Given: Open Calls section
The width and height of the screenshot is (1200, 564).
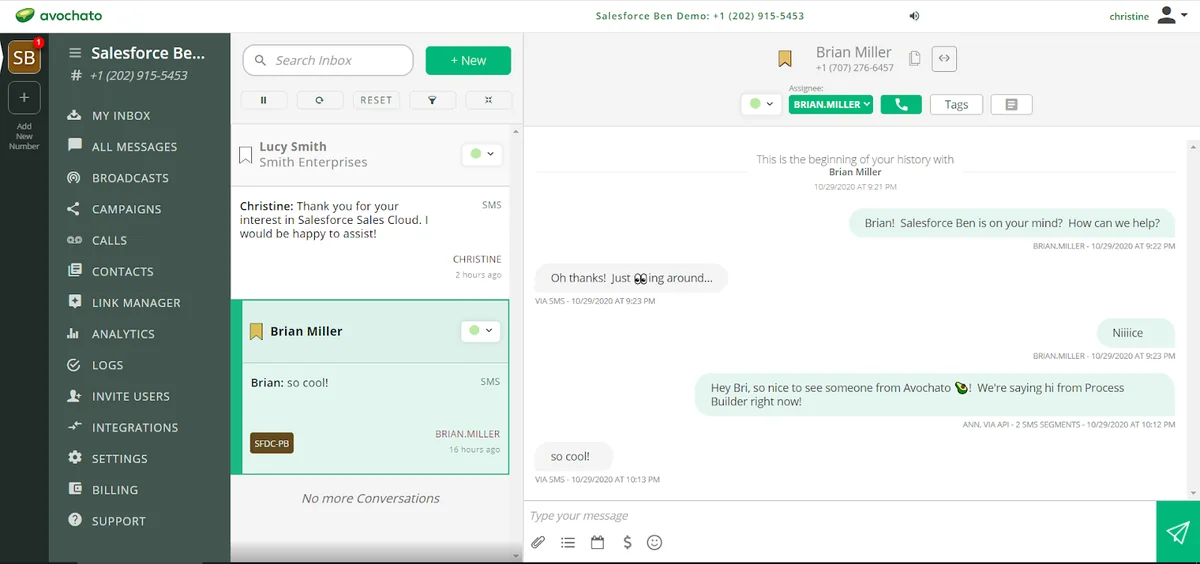Looking at the screenshot, I should pyautogui.click(x=109, y=240).
